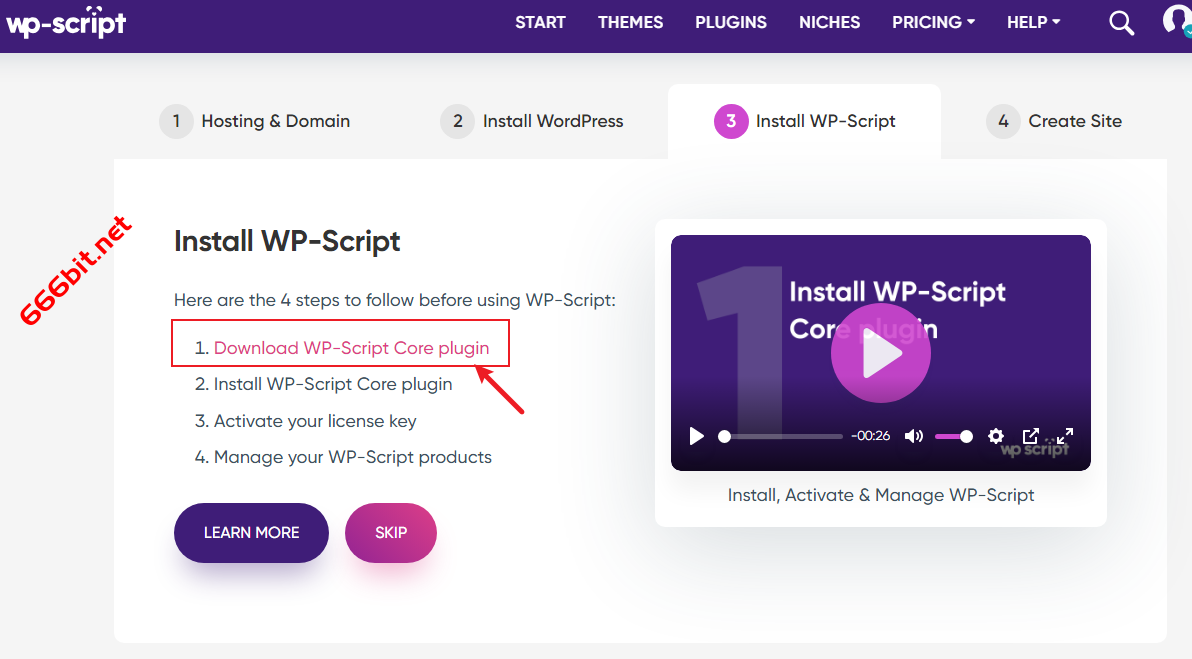The width and height of the screenshot is (1192, 659).
Task: Click the -00:26 remaining time display
Action: [870, 436]
